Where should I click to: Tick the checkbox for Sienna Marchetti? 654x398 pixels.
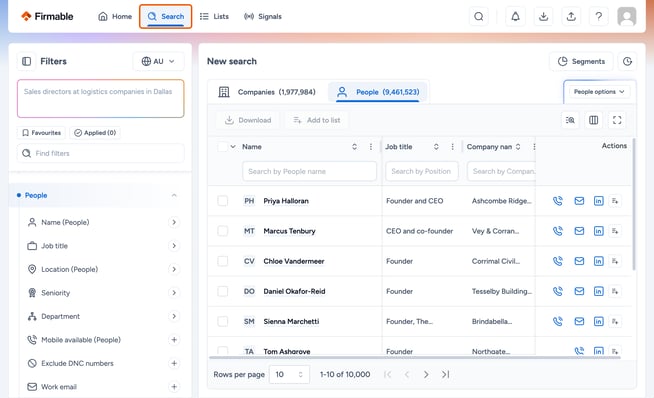(x=223, y=321)
